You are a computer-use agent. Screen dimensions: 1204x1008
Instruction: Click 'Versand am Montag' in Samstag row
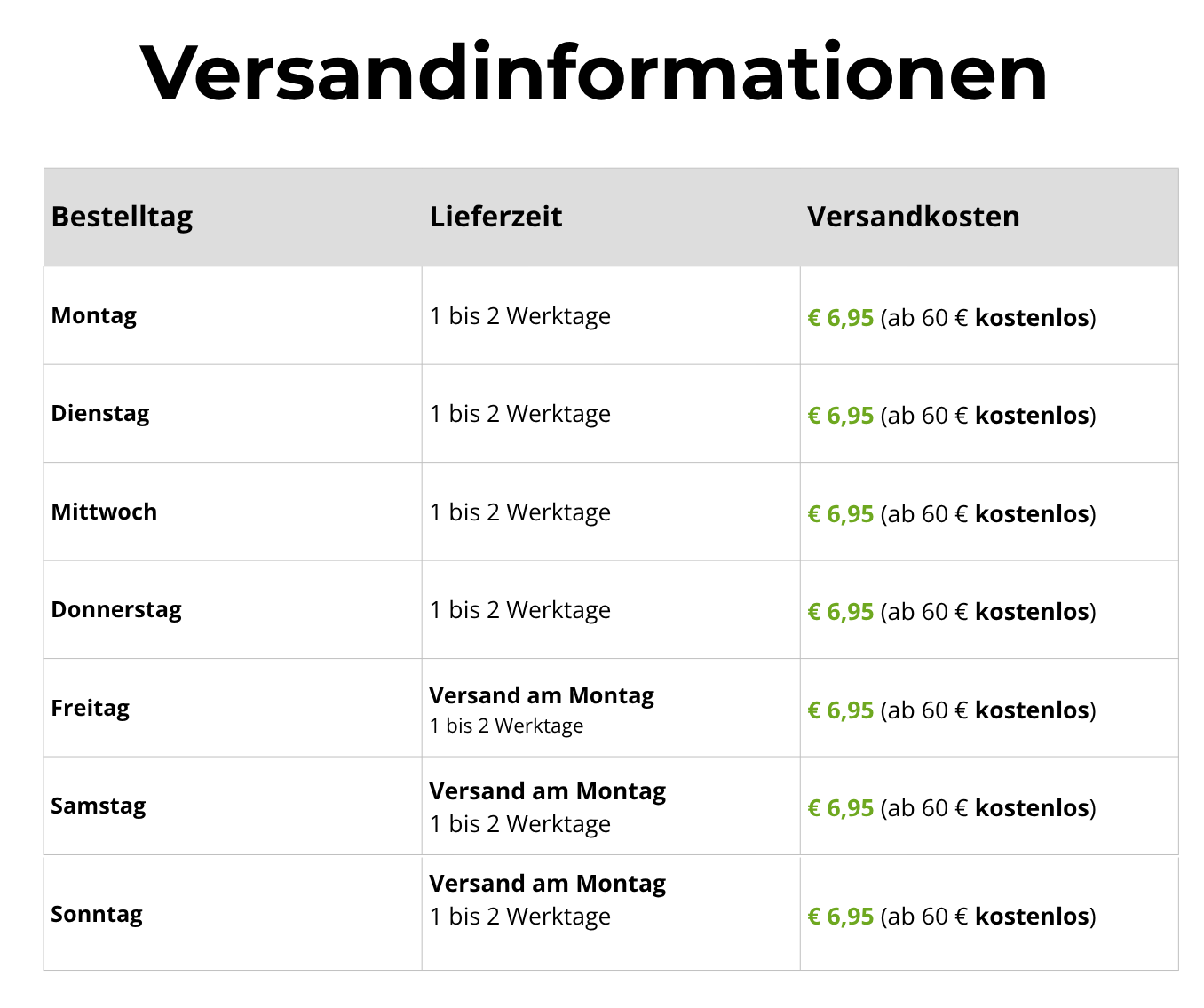pos(547,792)
